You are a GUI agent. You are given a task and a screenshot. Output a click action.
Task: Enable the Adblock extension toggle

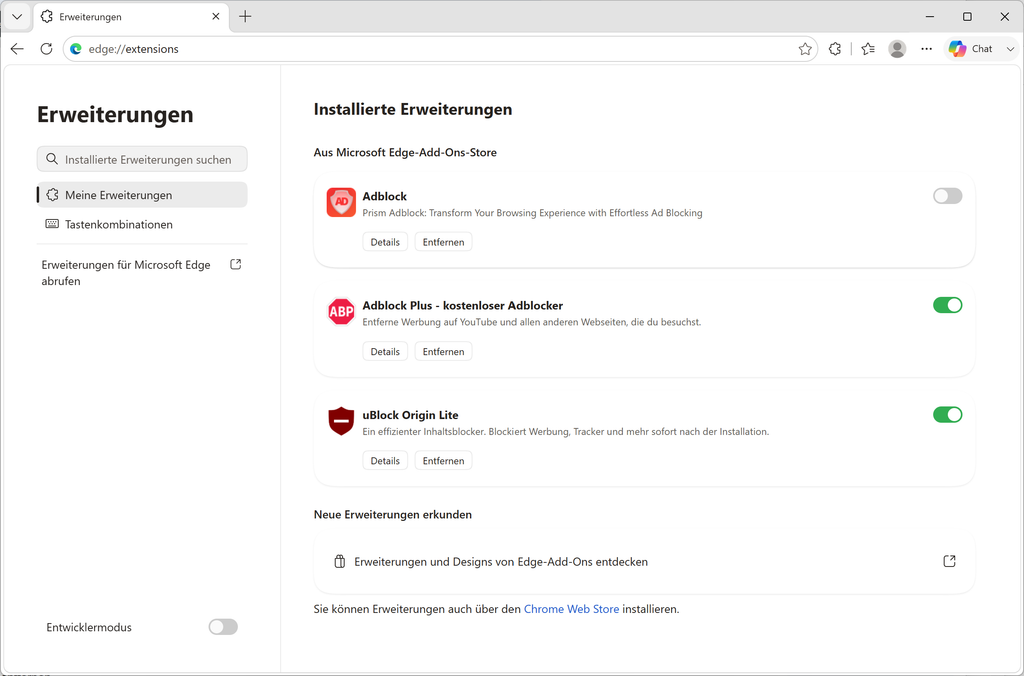click(948, 195)
